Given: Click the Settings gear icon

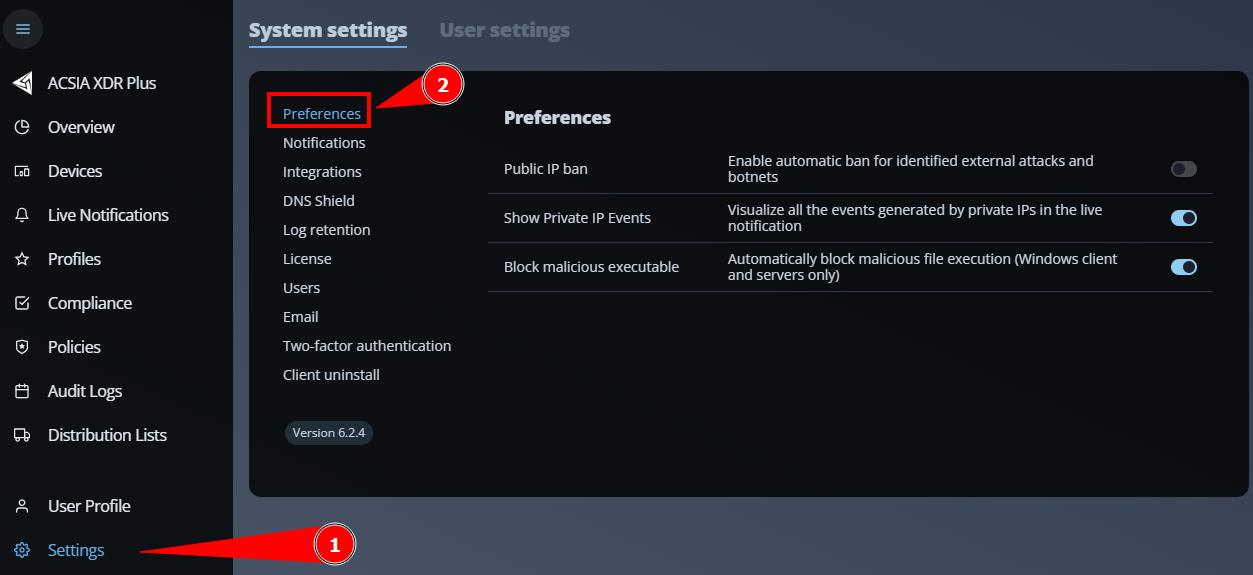Looking at the screenshot, I should coord(22,550).
